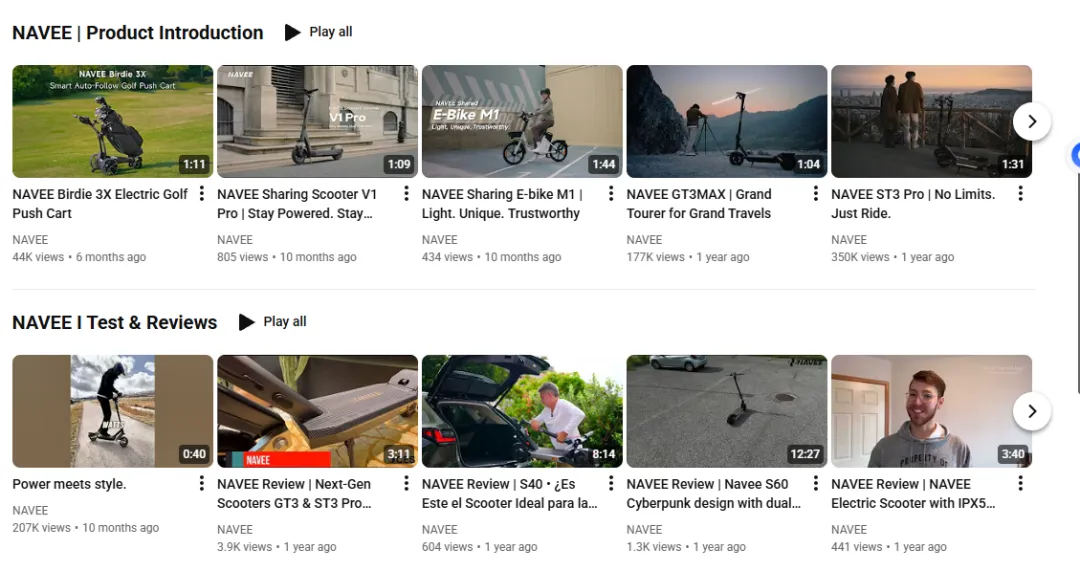
Task: Open action menu for NAVEE GT3MAX video
Action: click(816, 194)
